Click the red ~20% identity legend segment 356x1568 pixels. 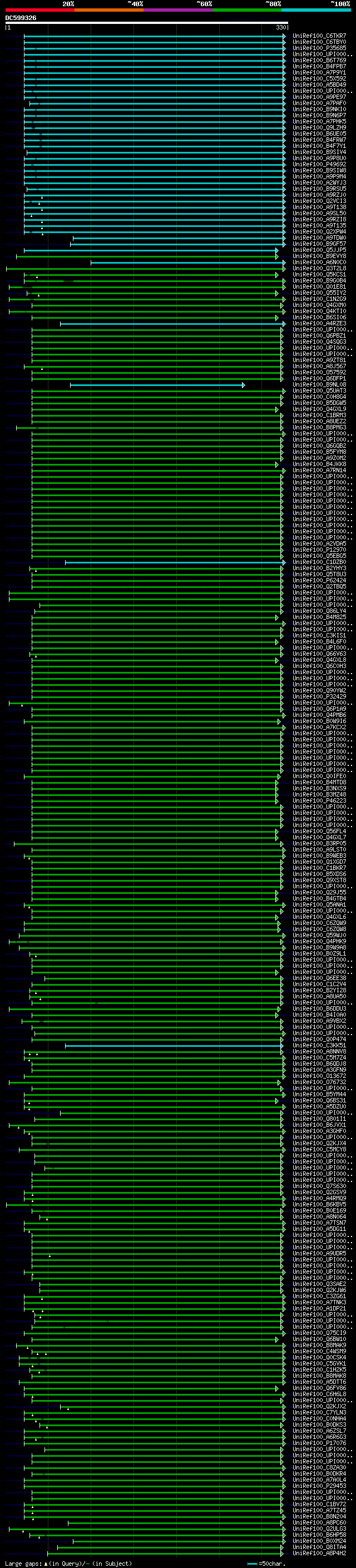39,10
